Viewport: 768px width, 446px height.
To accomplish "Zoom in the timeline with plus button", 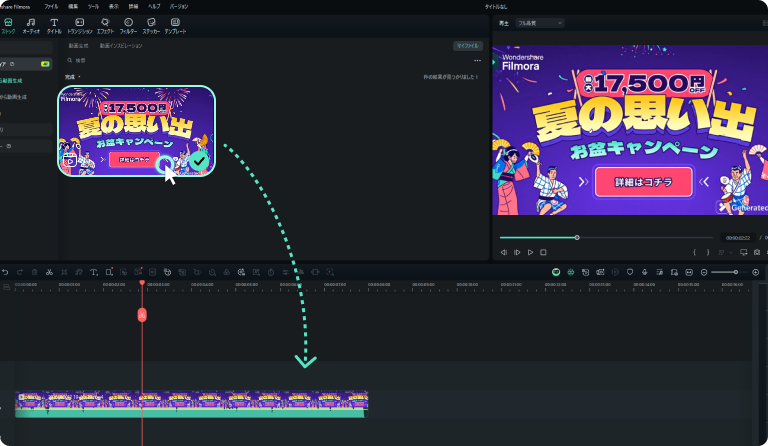I will 756,272.
